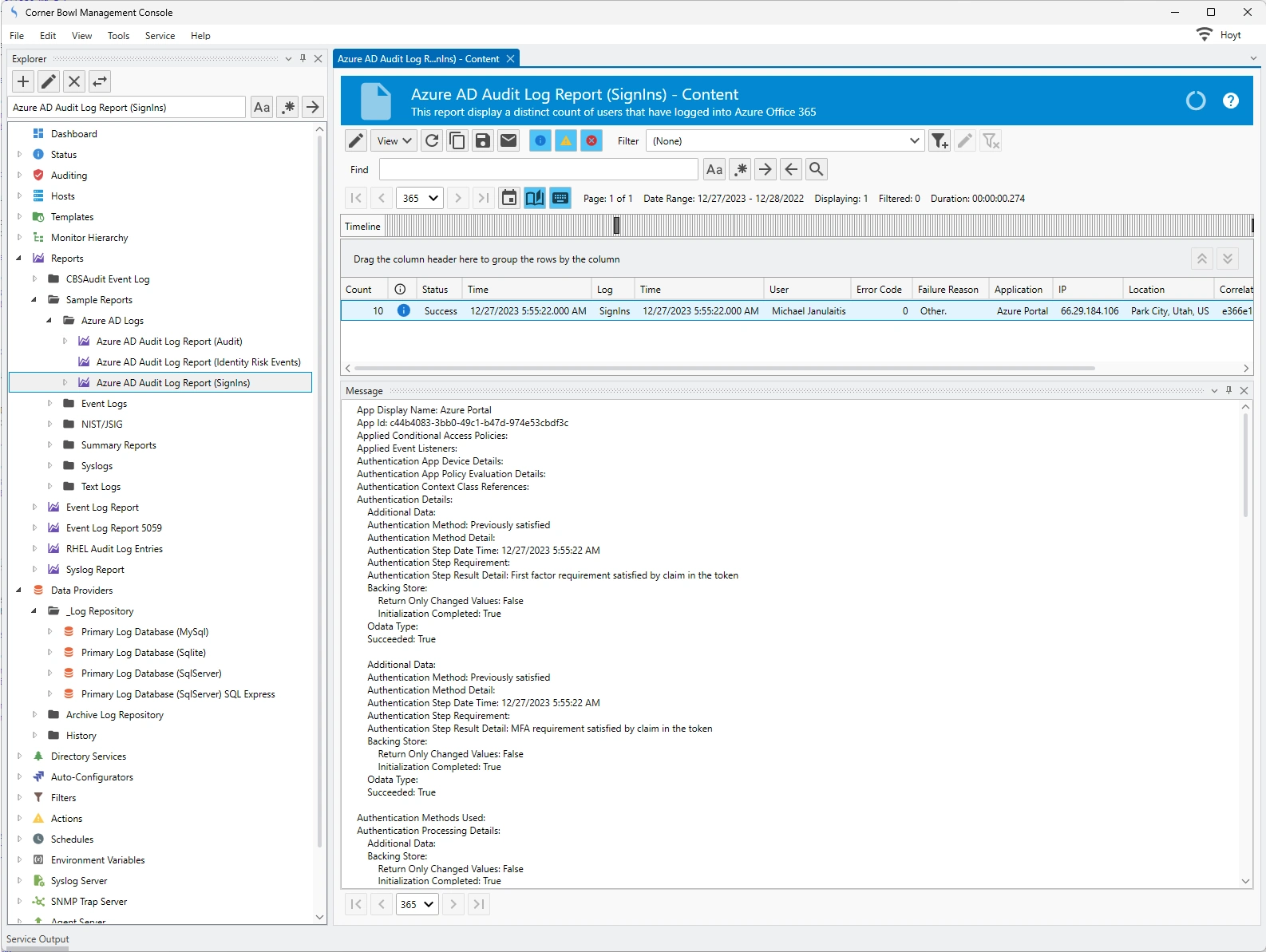Save the report with the floppy disk icon
This screenshot has width=1266, height=952.
[x=483, y=141]
